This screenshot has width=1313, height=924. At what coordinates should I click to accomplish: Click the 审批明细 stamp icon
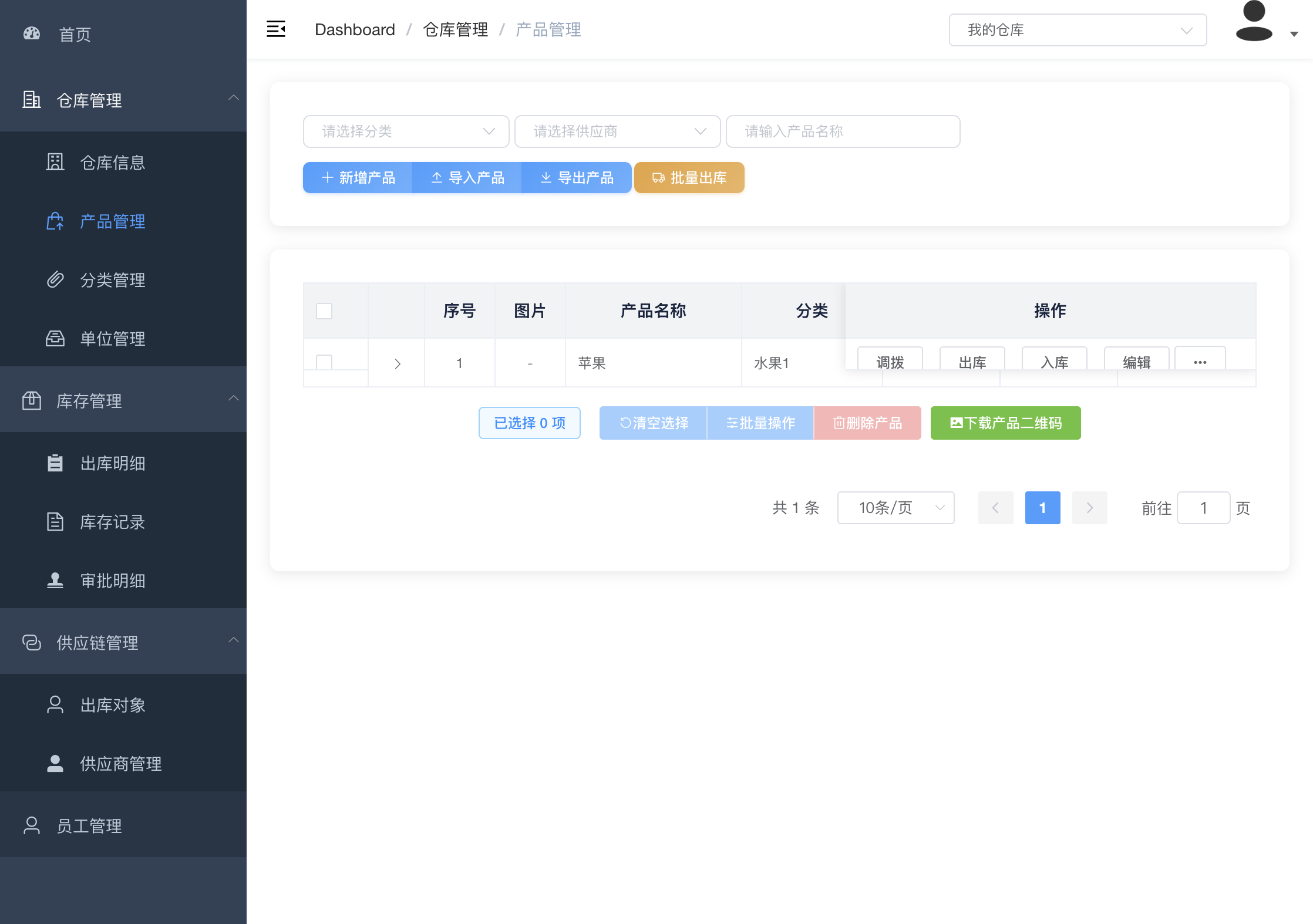[55, 581]
